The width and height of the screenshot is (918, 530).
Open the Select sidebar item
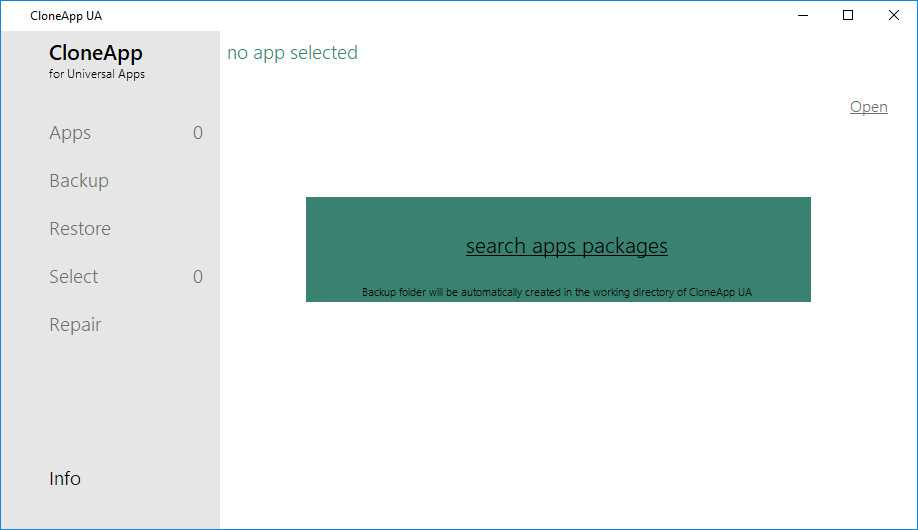click(74, 277)
